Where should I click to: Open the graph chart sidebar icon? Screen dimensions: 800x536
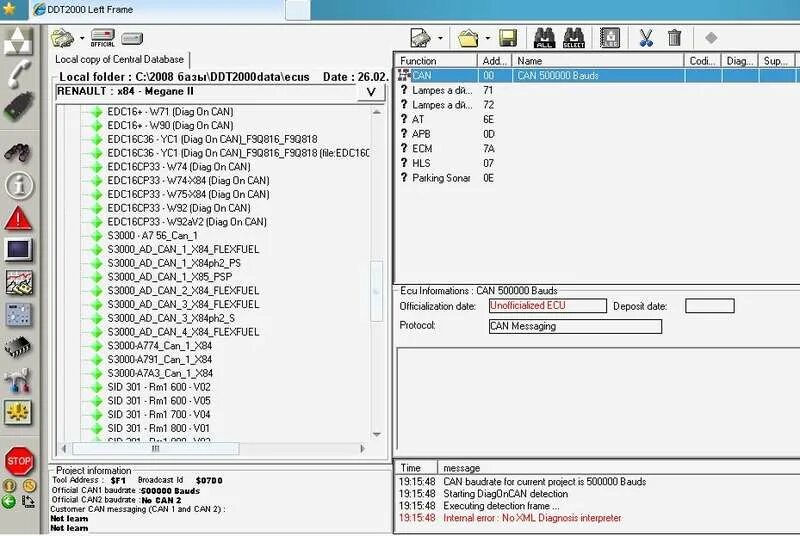[19, 283]
